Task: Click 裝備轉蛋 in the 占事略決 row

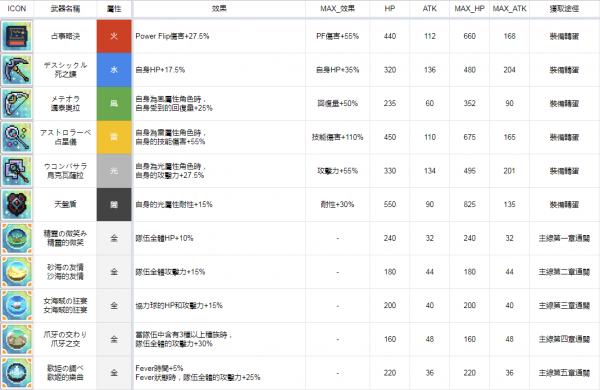Action: point(564,36)
